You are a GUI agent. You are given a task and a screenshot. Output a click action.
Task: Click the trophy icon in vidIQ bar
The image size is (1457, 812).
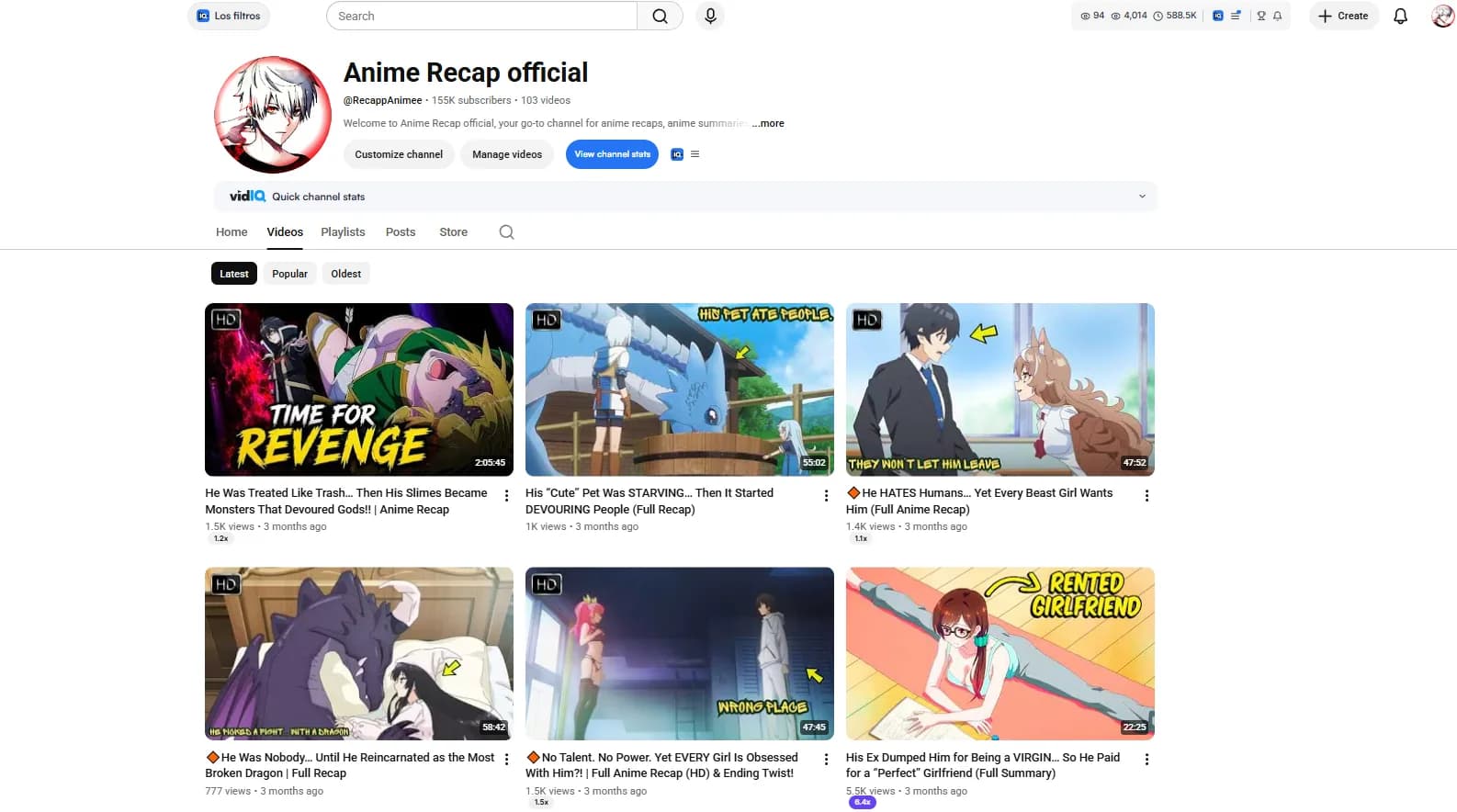pyautogui.click(x=1261, y=16)
